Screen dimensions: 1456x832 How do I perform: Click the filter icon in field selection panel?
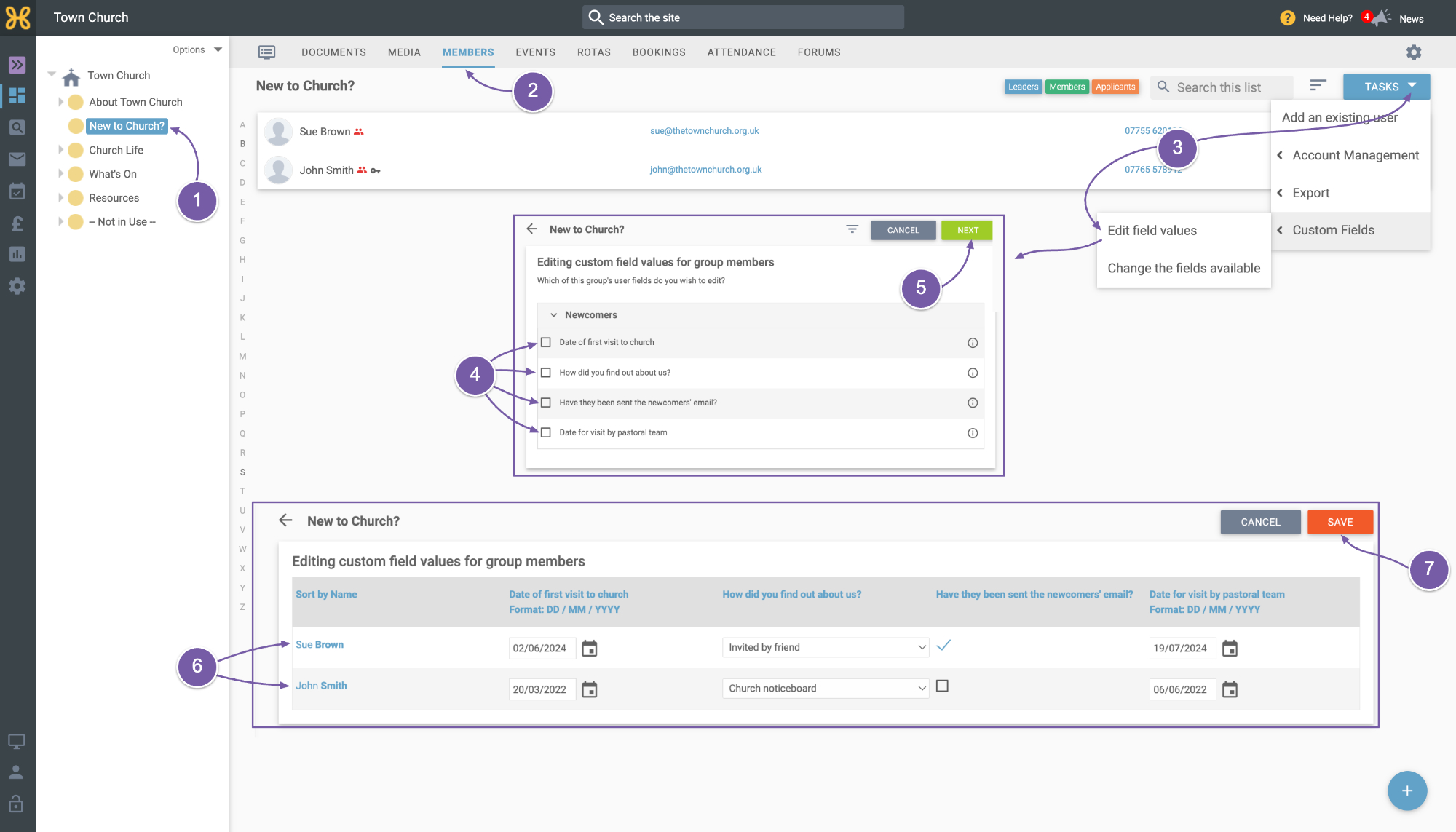(852, 229)
